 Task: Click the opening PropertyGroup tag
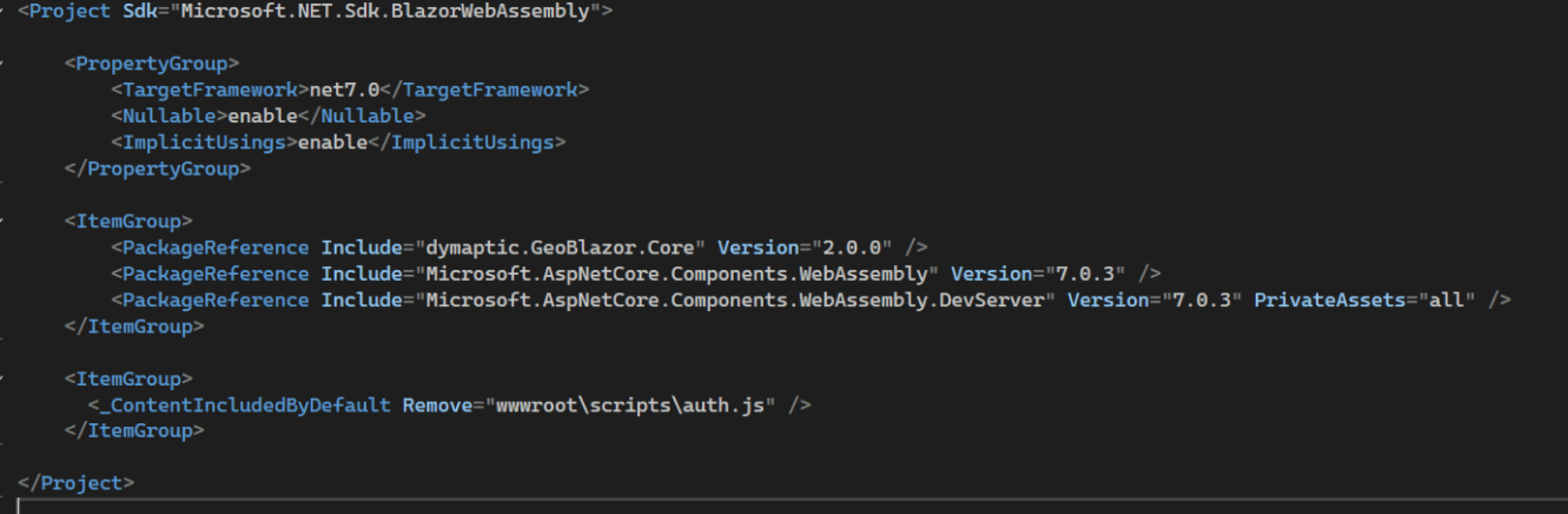point(152,64)
